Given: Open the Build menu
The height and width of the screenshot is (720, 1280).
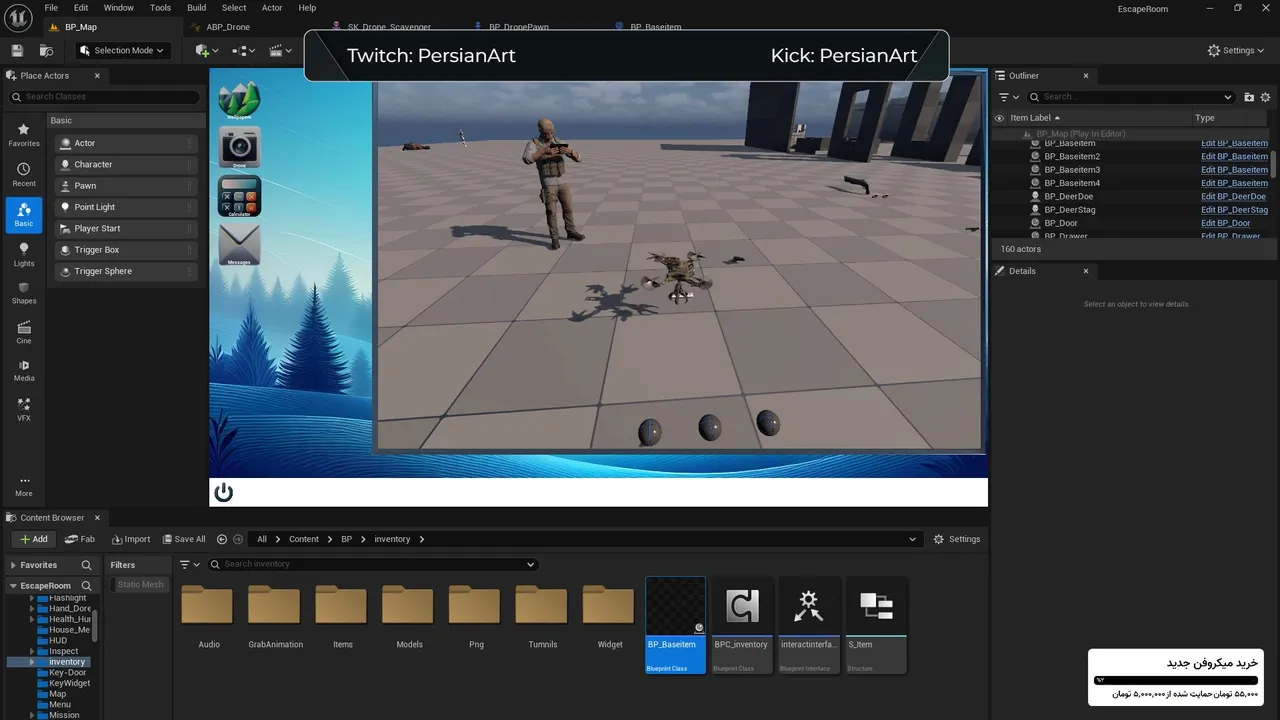Looking at the screenshot, I should click(x=197, y=8).
